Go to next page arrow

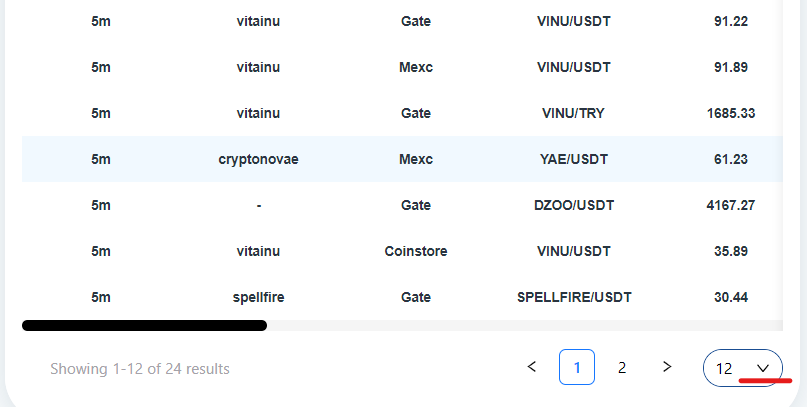667,367
